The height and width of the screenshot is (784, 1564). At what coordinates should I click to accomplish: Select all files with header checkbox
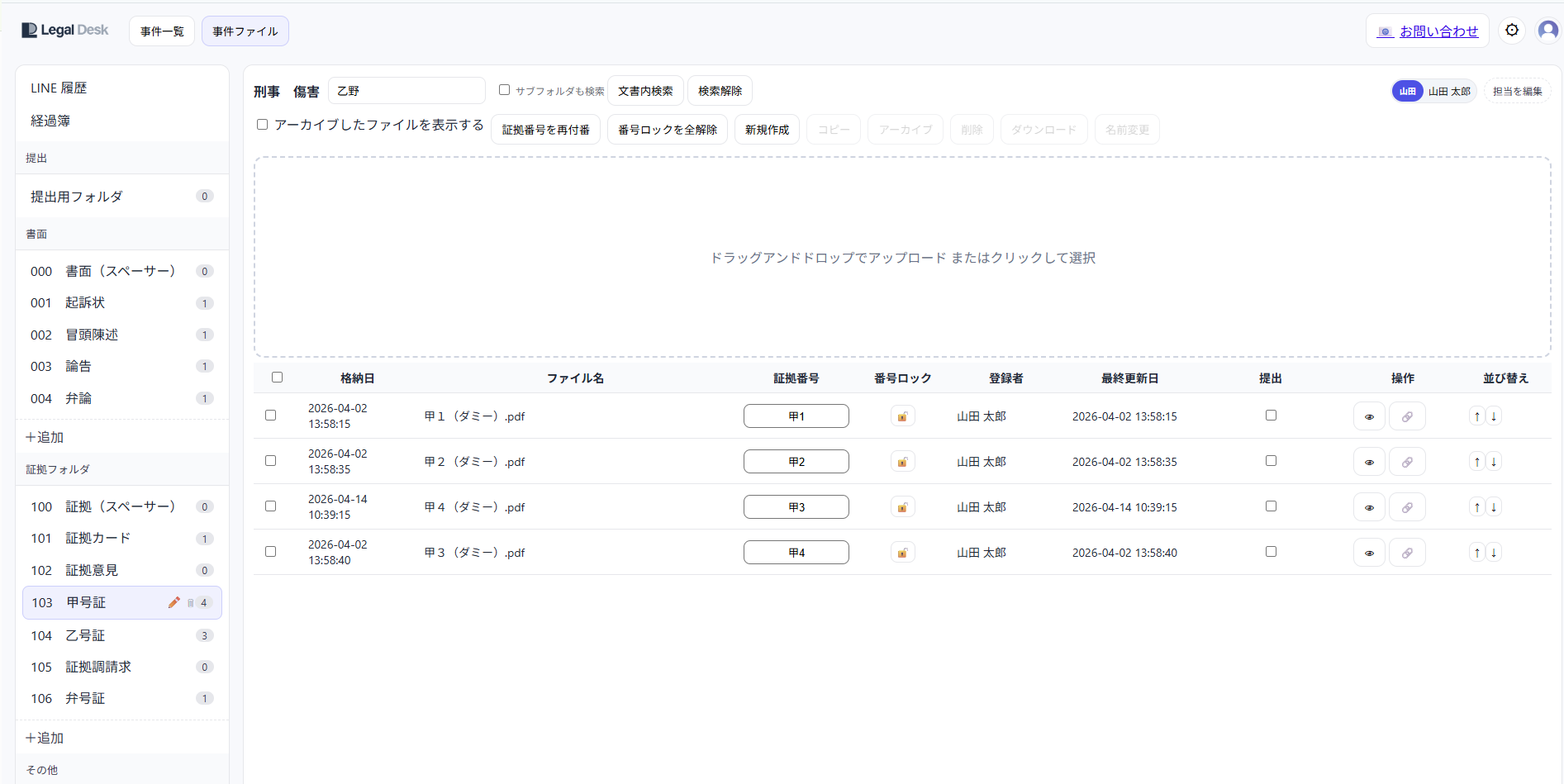click(277, 377)
